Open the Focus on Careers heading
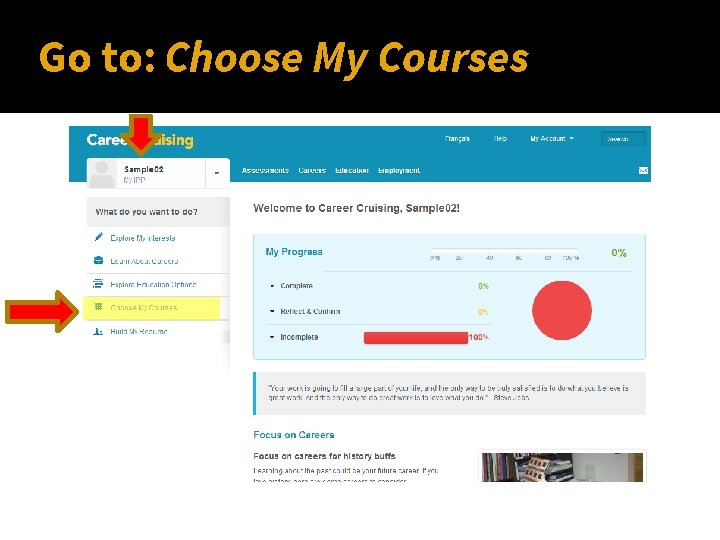 coord(294,434)
